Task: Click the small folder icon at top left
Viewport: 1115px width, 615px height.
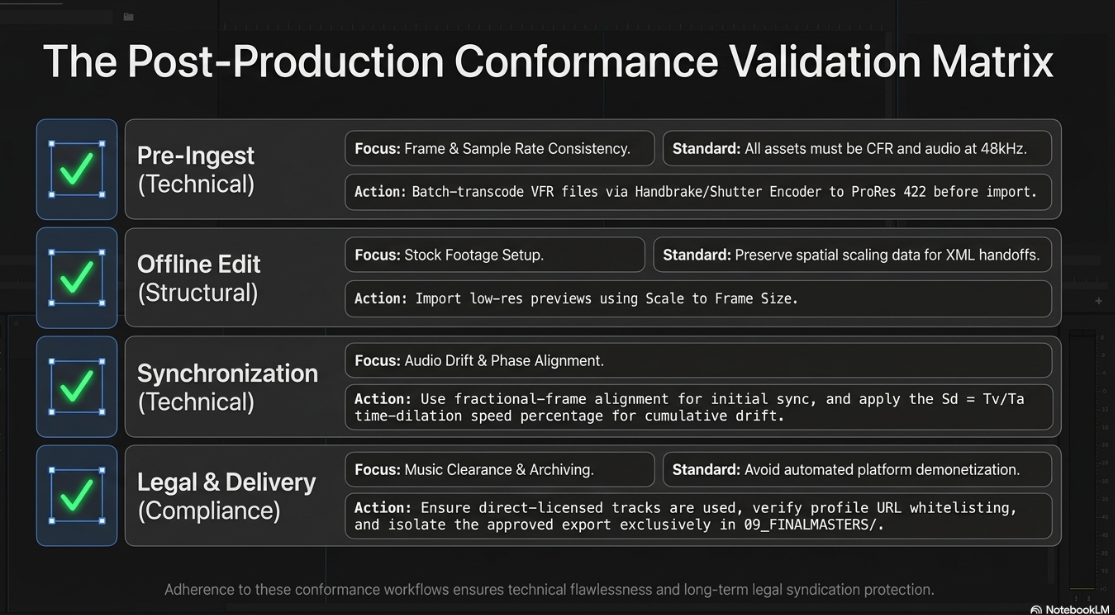Action: tap(128, 16)
